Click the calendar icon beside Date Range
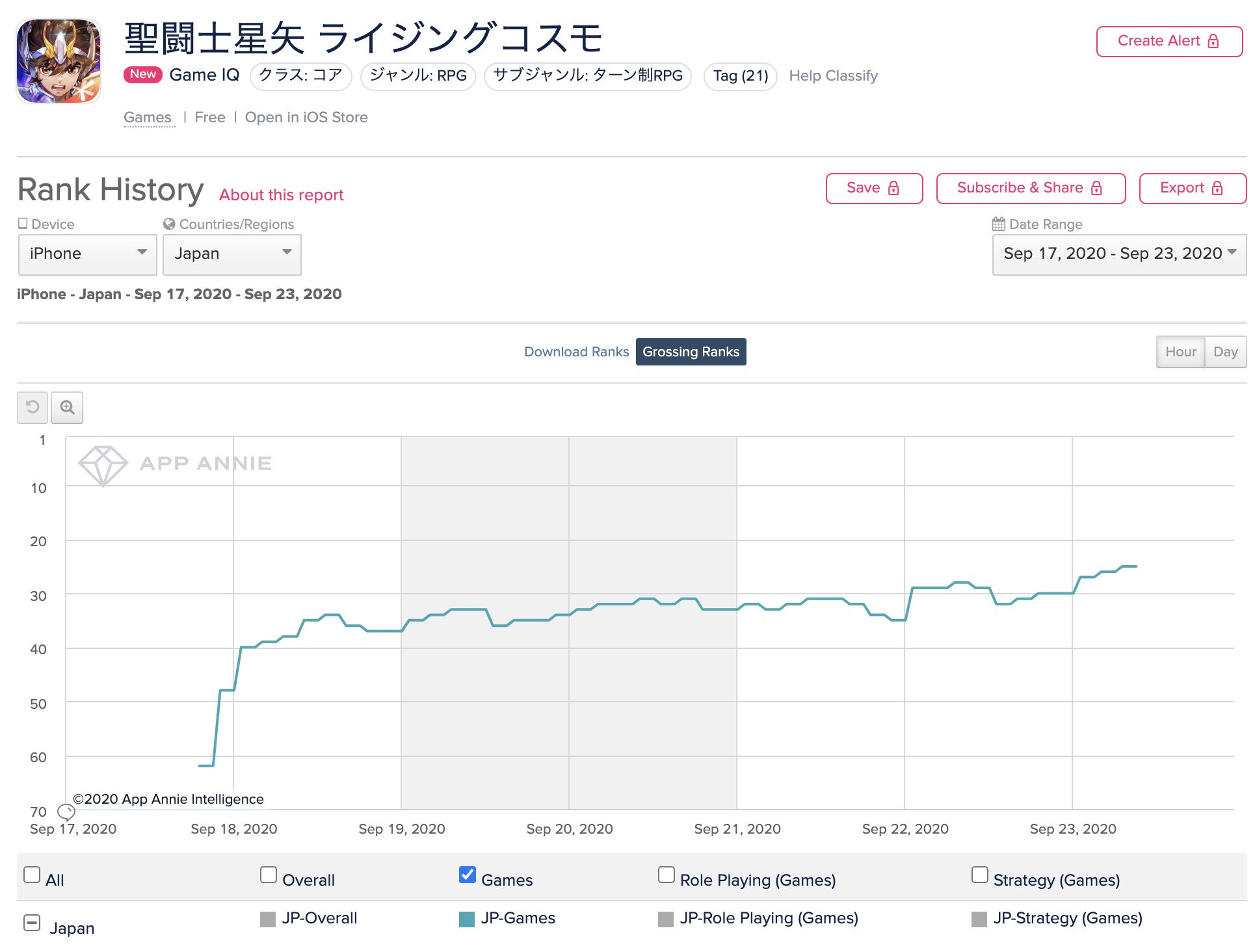Image resolution: width=1255 pixels, height=952 pixels. (999, 224)
